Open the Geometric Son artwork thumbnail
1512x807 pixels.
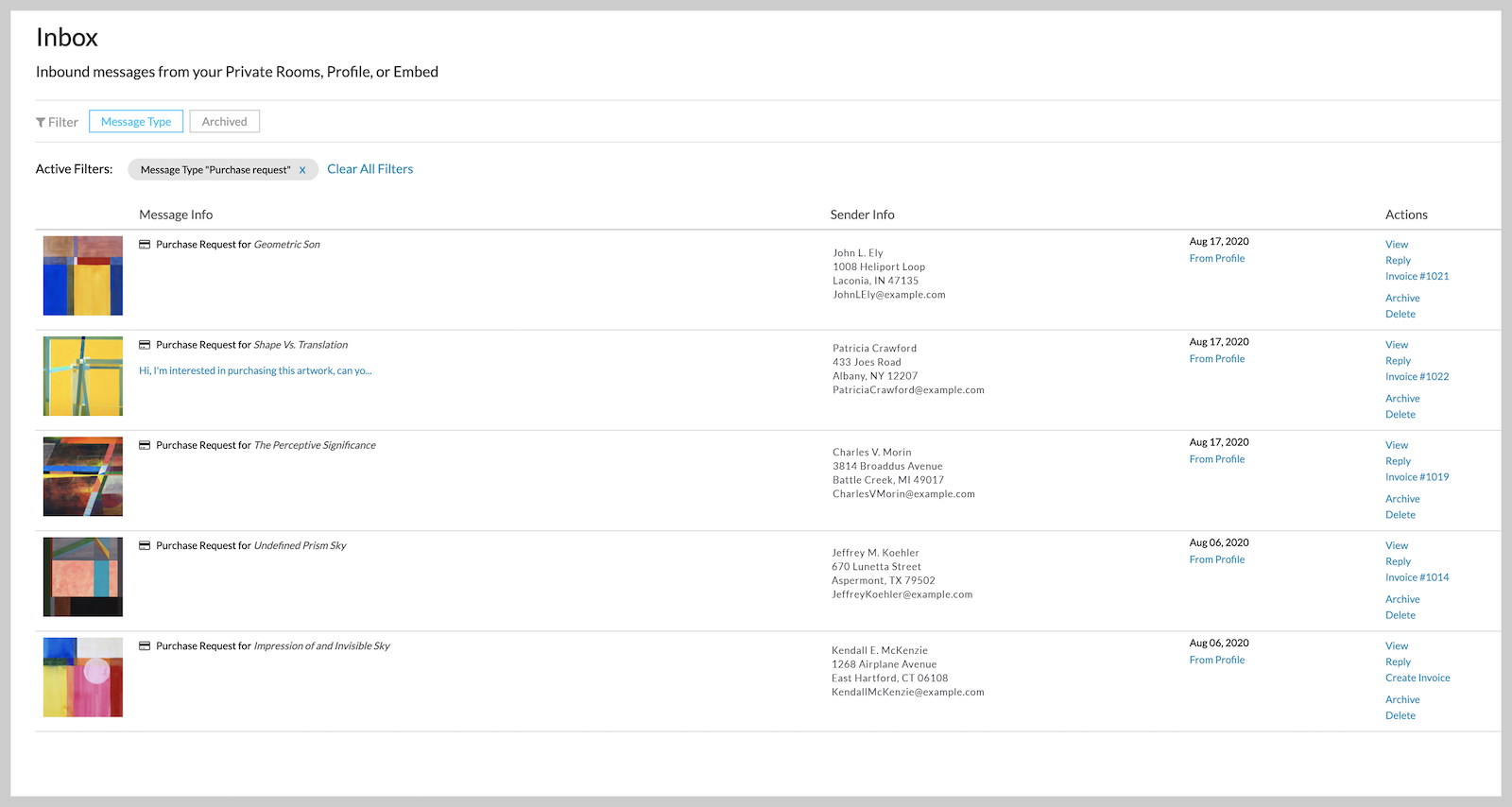[x=83, y=276]
